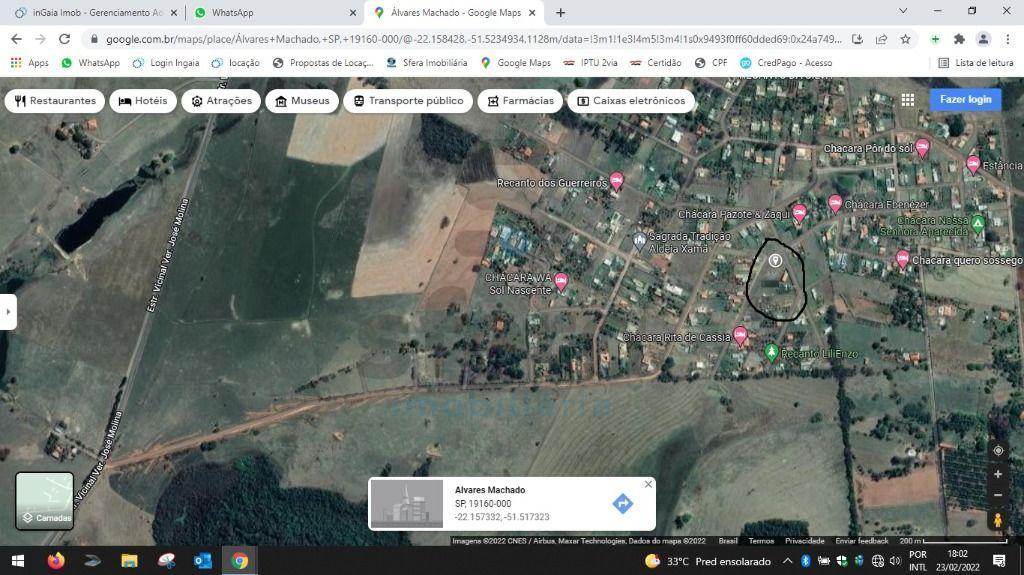1024x575 pixels.
Task: Close the Álvares Machado place card
Action: tap(648, 484)
